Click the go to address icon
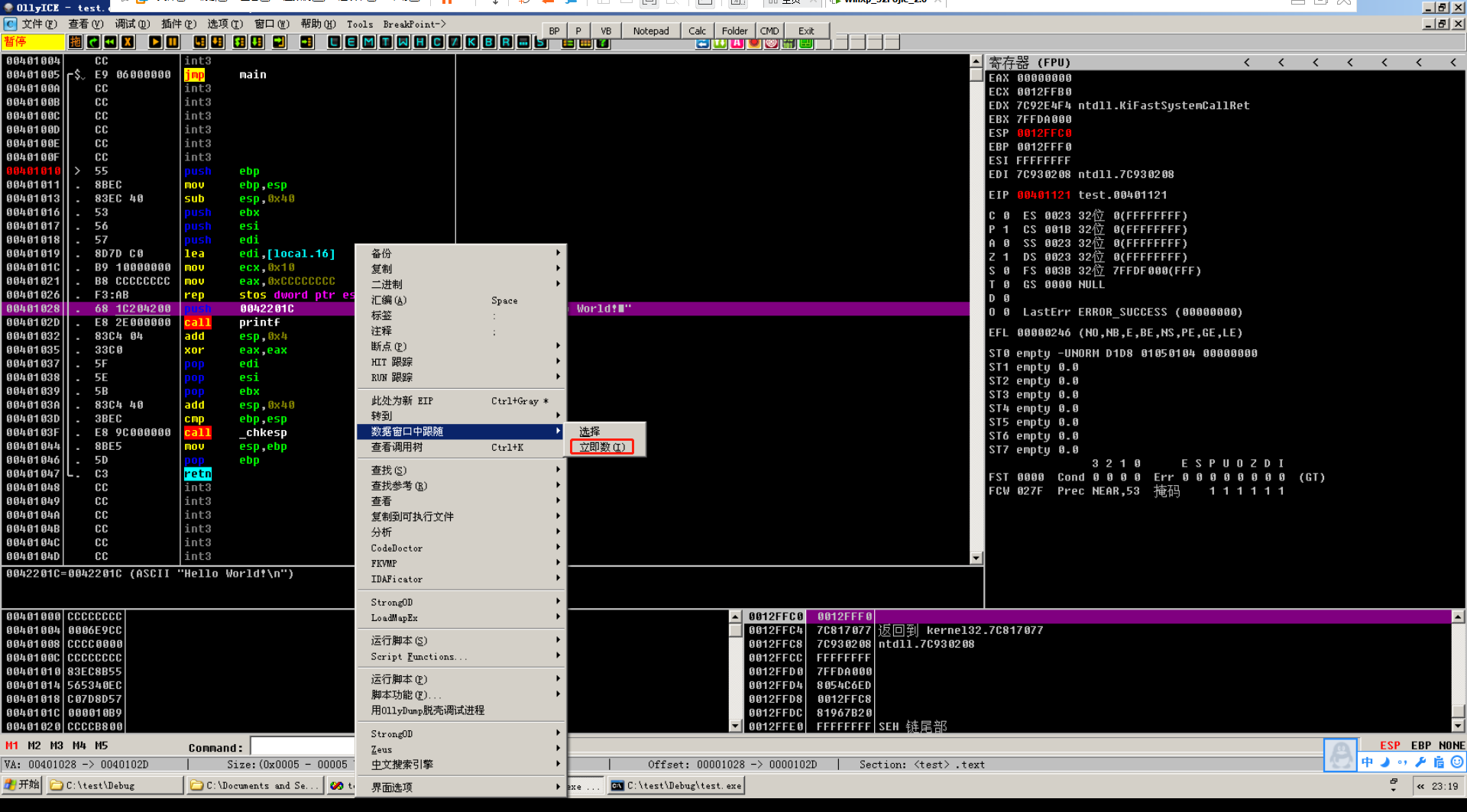The width and height of the screenshot is (1467, 812). [x=306, y=42]
